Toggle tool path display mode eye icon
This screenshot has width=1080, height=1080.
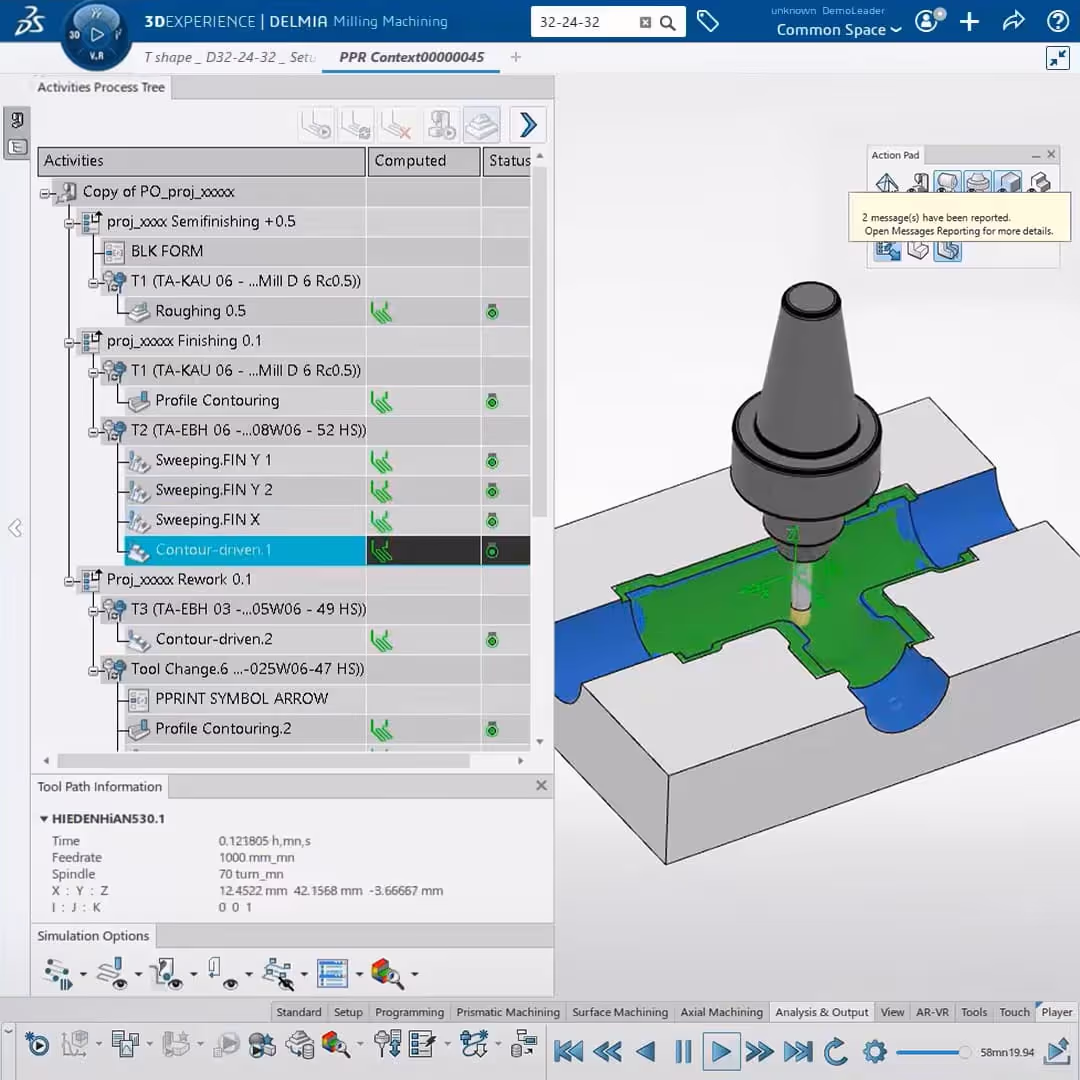pos(113,974)
